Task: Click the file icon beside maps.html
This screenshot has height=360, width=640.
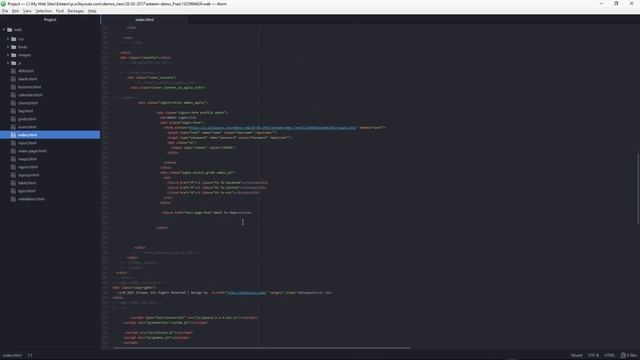Action: pos(13,159)
